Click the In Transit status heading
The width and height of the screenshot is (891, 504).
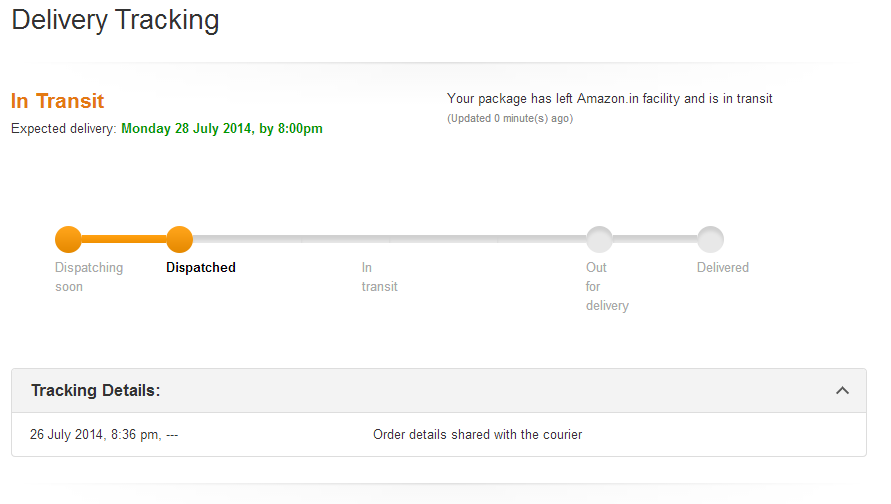[57, 101]
